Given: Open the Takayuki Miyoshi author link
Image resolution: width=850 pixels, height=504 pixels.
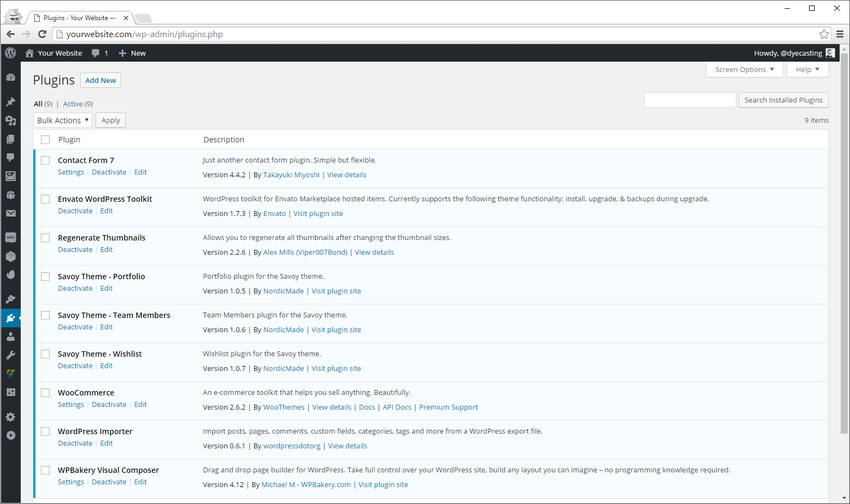Looking at the screenshot, I should point(292,175).
